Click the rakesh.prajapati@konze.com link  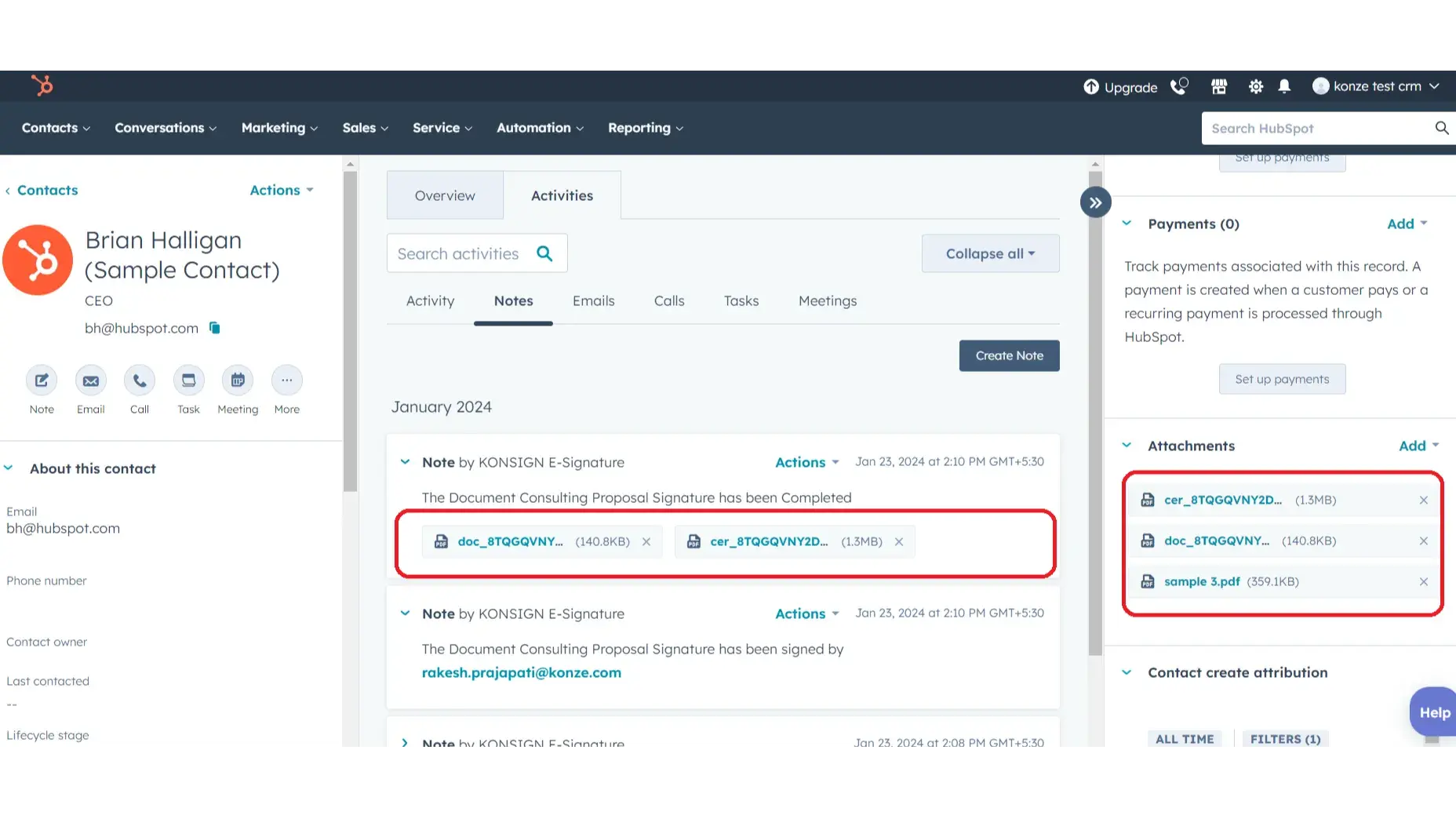521,672
